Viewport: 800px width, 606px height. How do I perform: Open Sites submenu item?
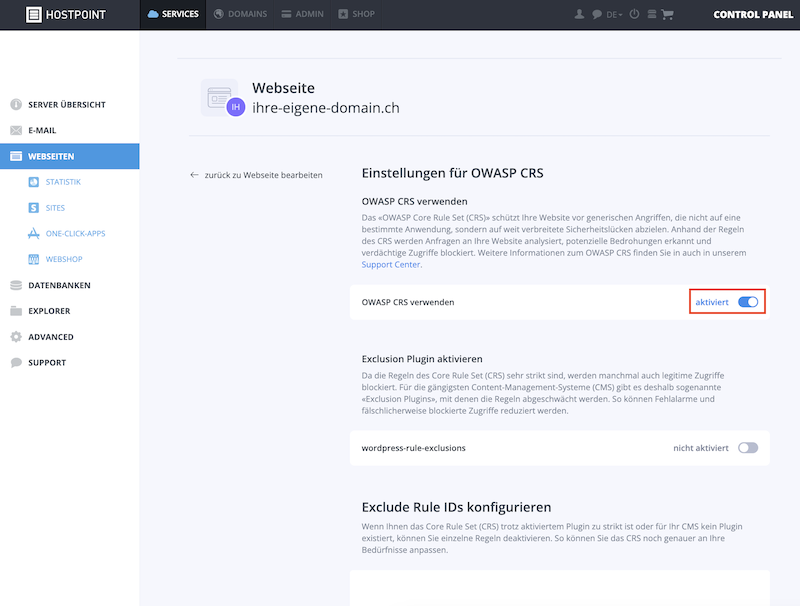pos(55,208)
